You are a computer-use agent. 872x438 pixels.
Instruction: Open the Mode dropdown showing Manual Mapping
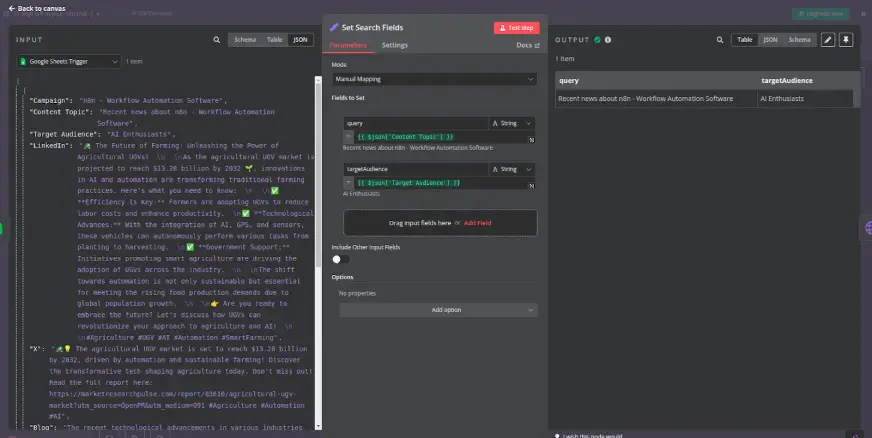[435, 79]
